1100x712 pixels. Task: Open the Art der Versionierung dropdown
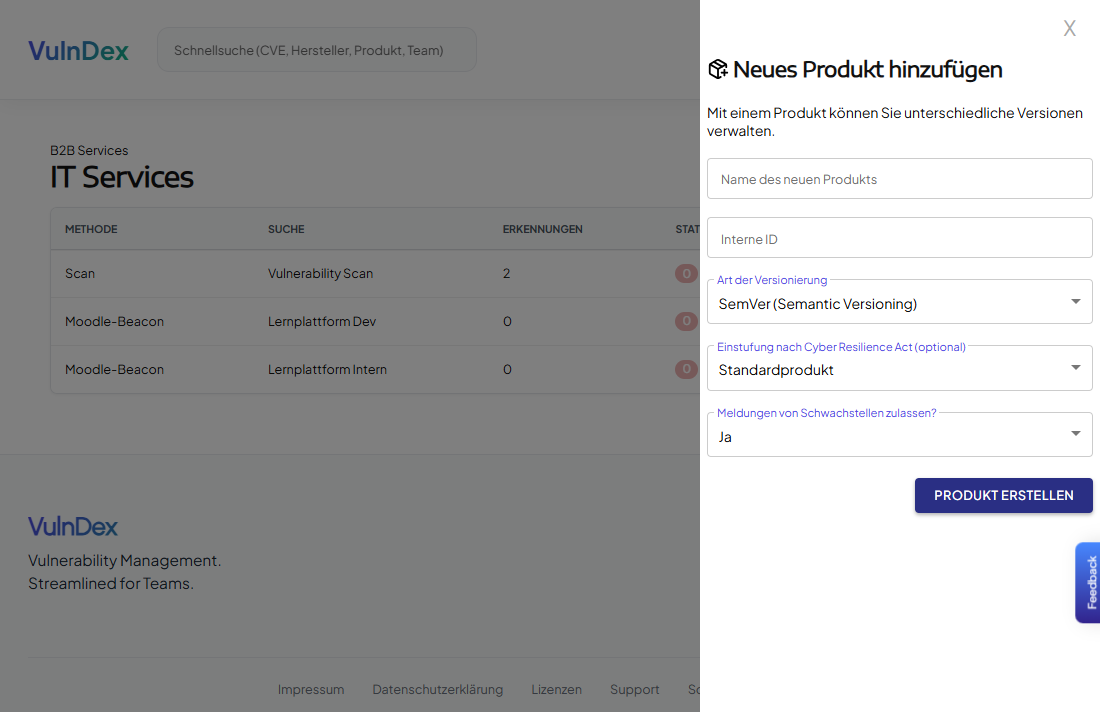(899, 303)
